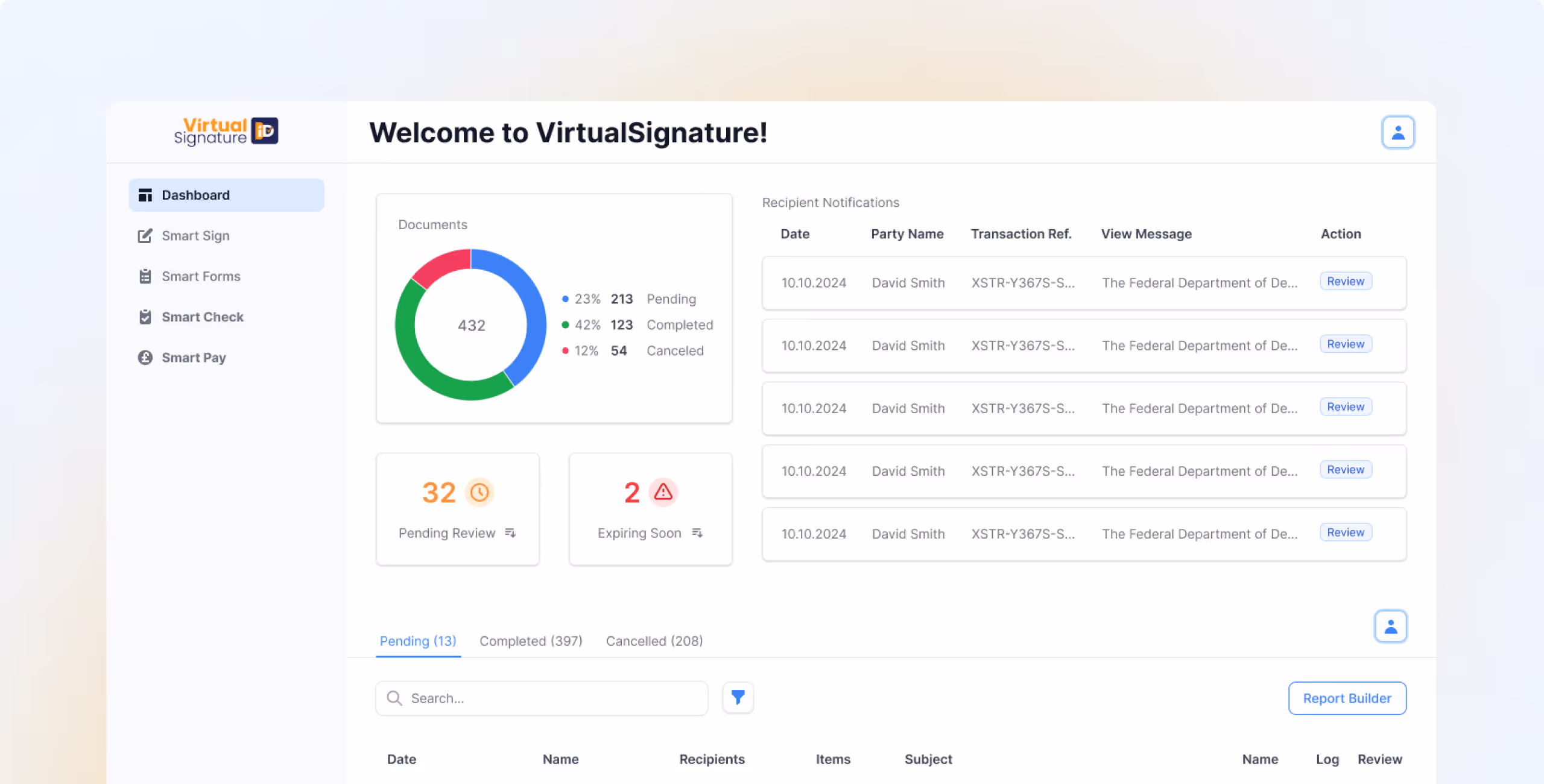This screenshot has width=1544, height=784.
Task: Open the Report Builder
Action: (x=1347, y=698)
